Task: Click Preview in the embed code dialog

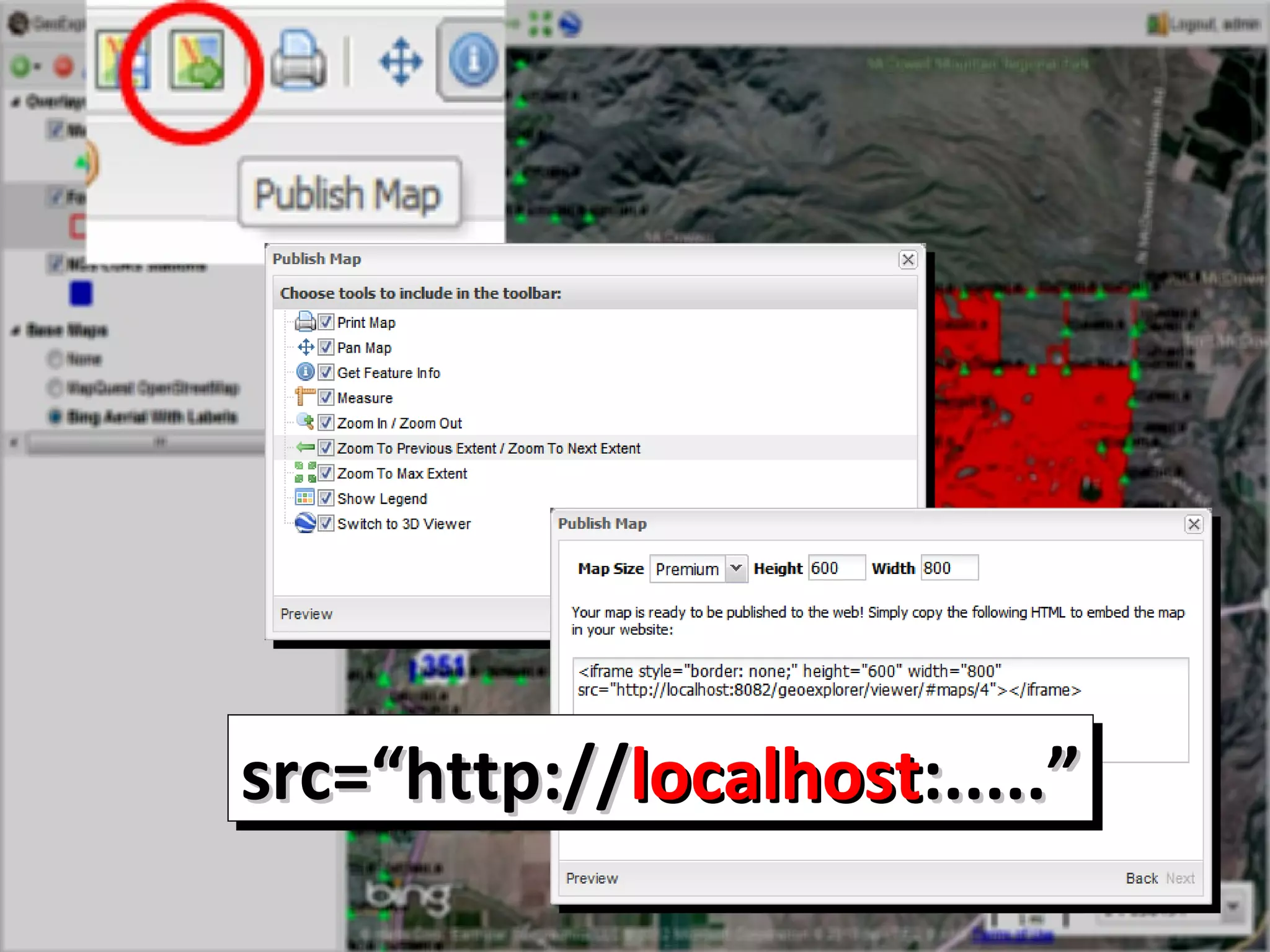Action: (592, 878)
